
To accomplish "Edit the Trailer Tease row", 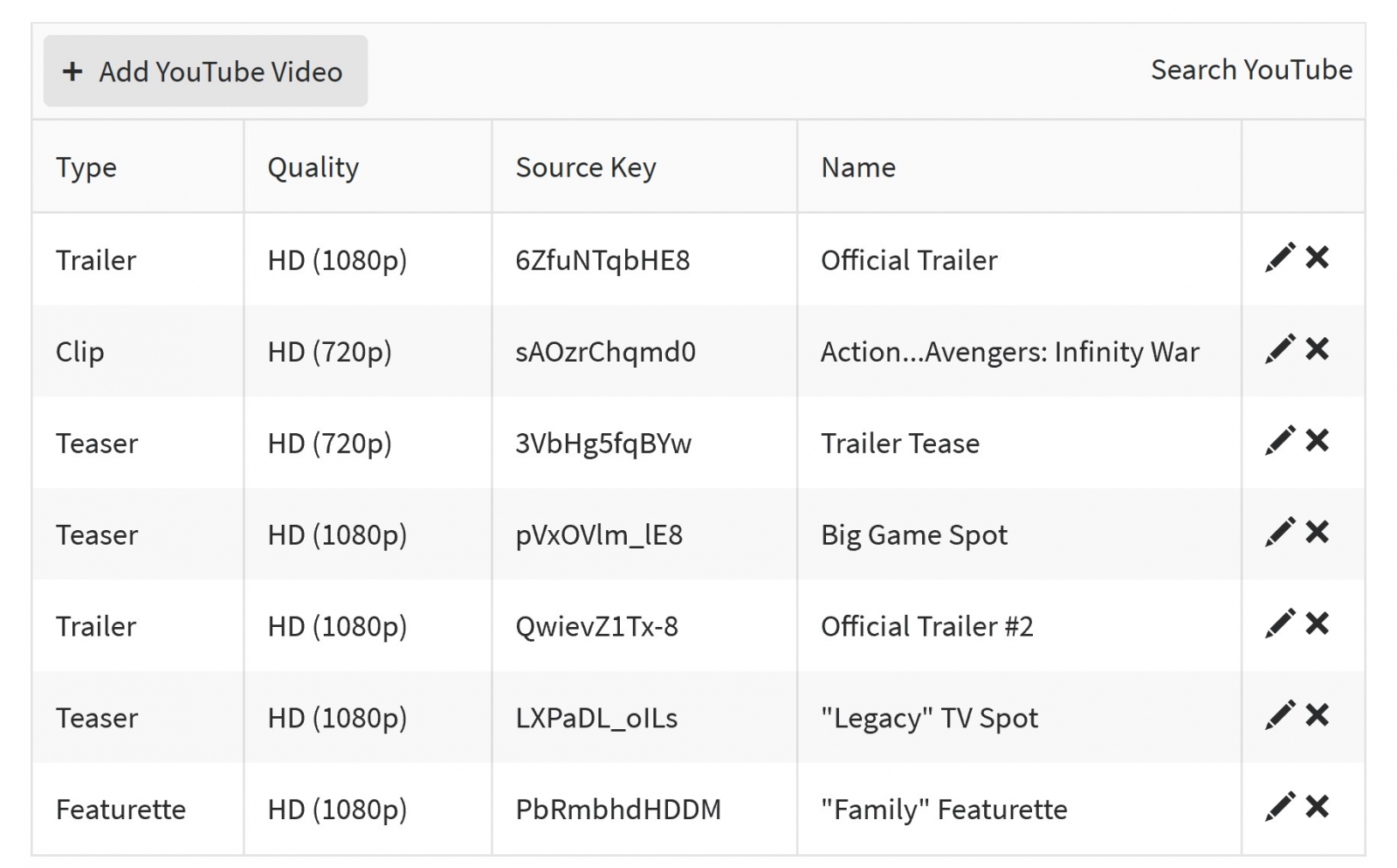I will click(x=1279, y=441).
